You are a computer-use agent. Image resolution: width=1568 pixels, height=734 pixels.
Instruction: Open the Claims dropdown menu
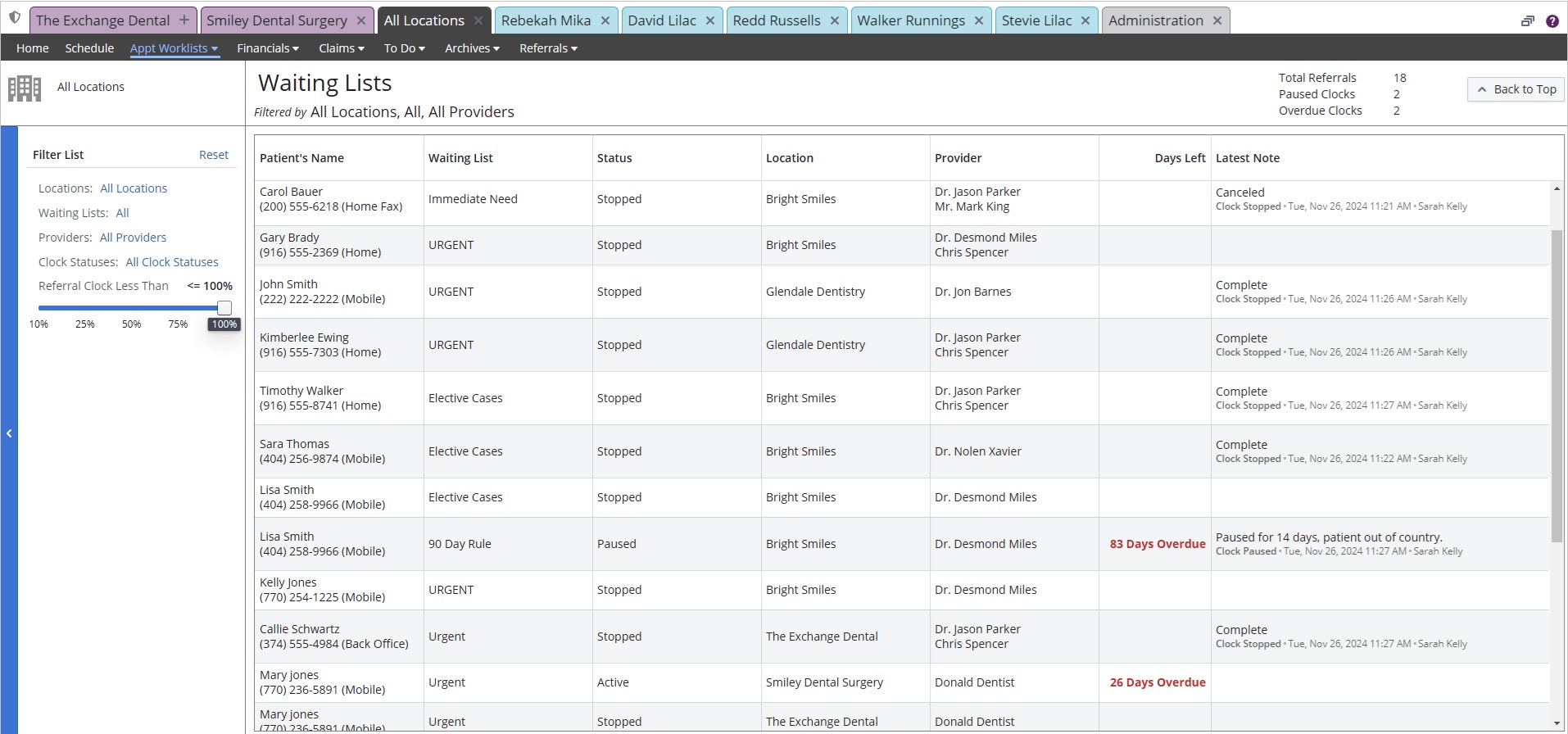click(342, 48)
